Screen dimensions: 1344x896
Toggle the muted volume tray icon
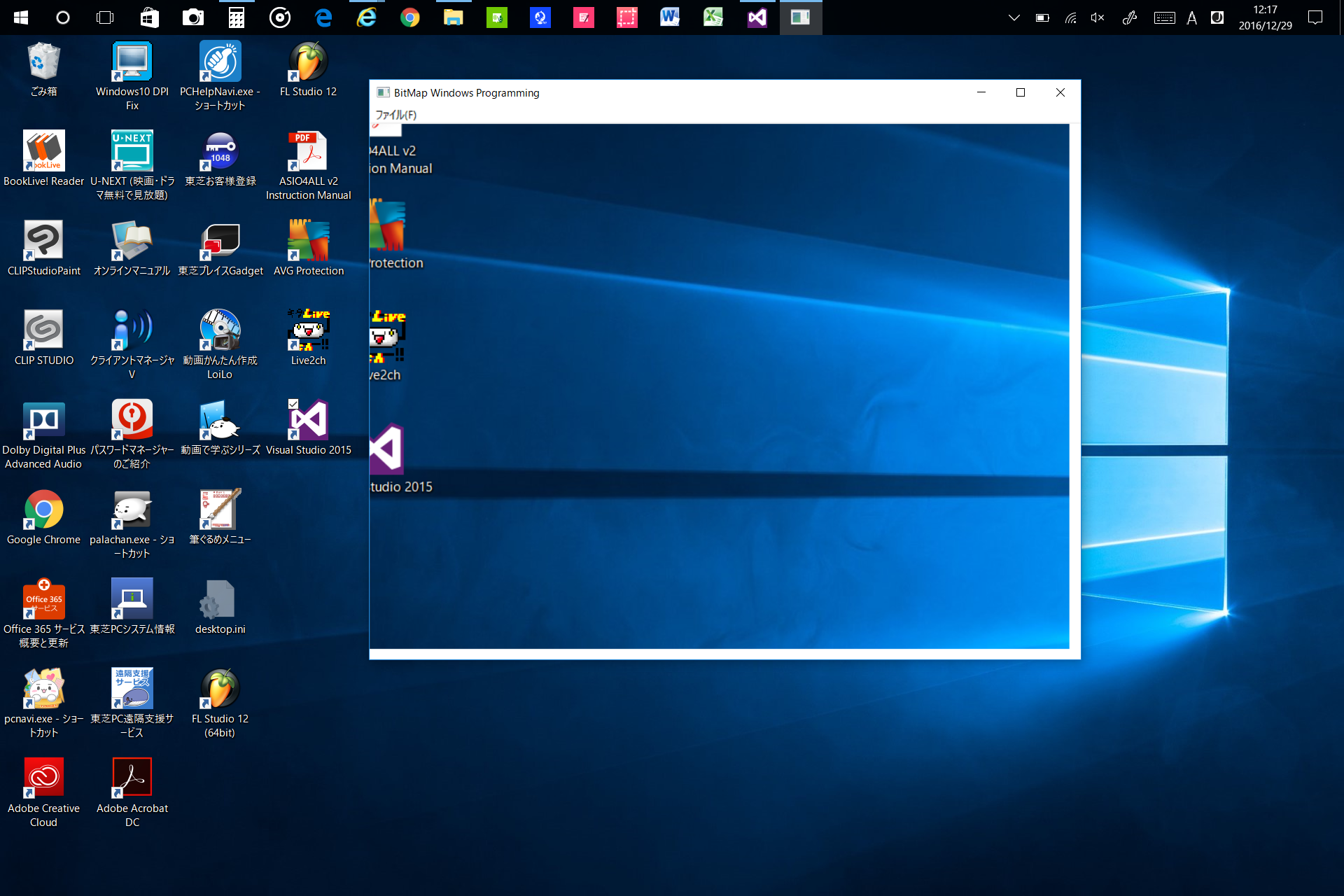tap(1098, 17)
